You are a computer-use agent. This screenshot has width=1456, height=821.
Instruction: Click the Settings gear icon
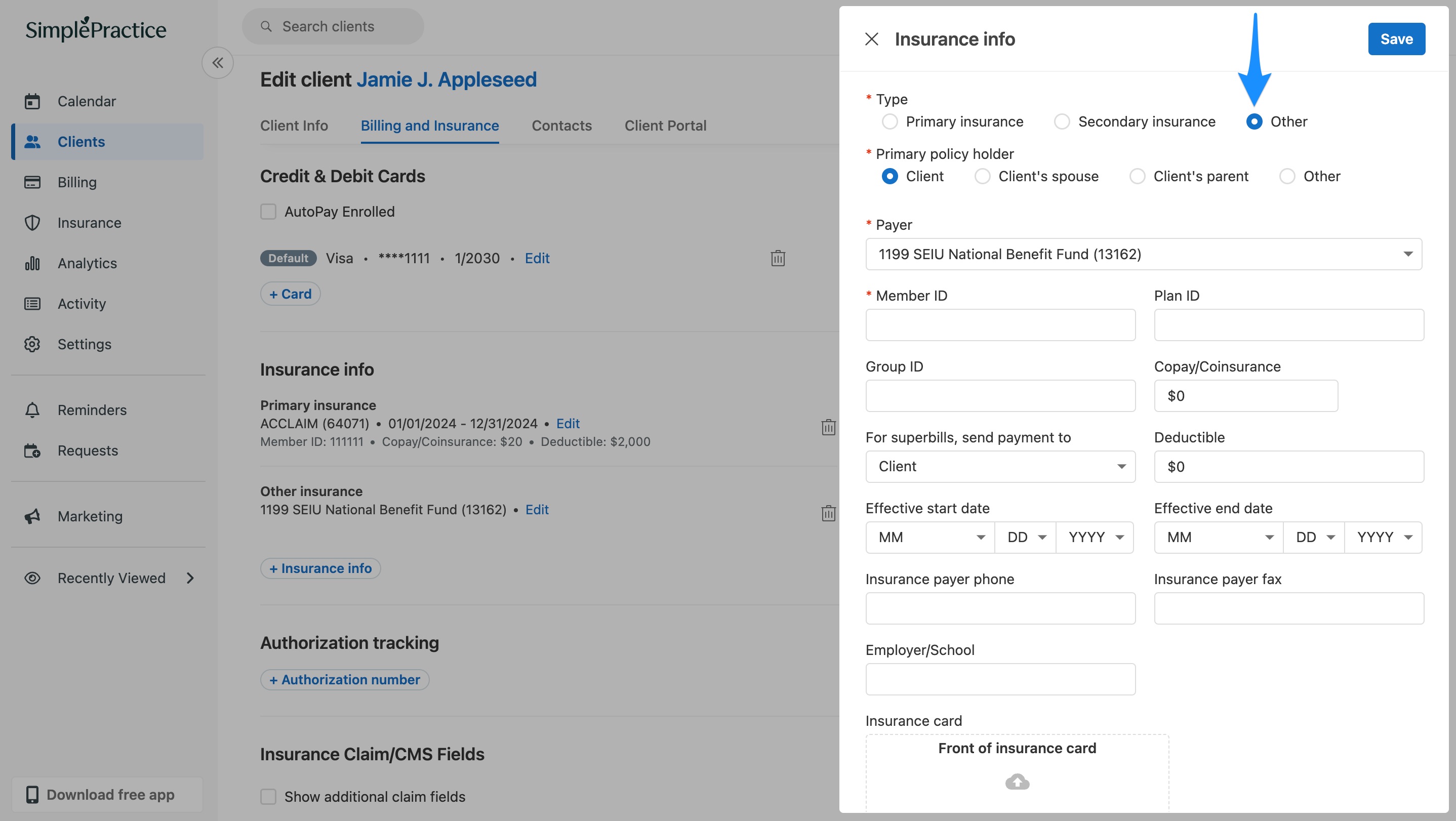pyautogui.click(x=32, y=344)
